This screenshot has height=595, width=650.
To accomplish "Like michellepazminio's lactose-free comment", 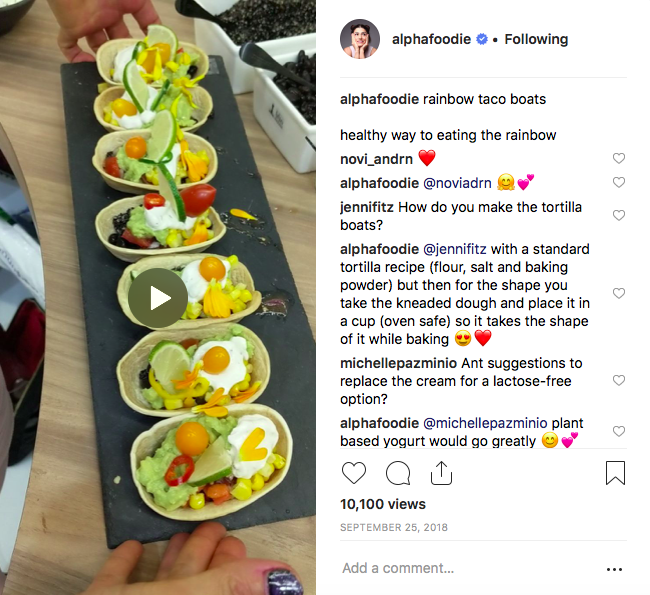I will point(618,380).
